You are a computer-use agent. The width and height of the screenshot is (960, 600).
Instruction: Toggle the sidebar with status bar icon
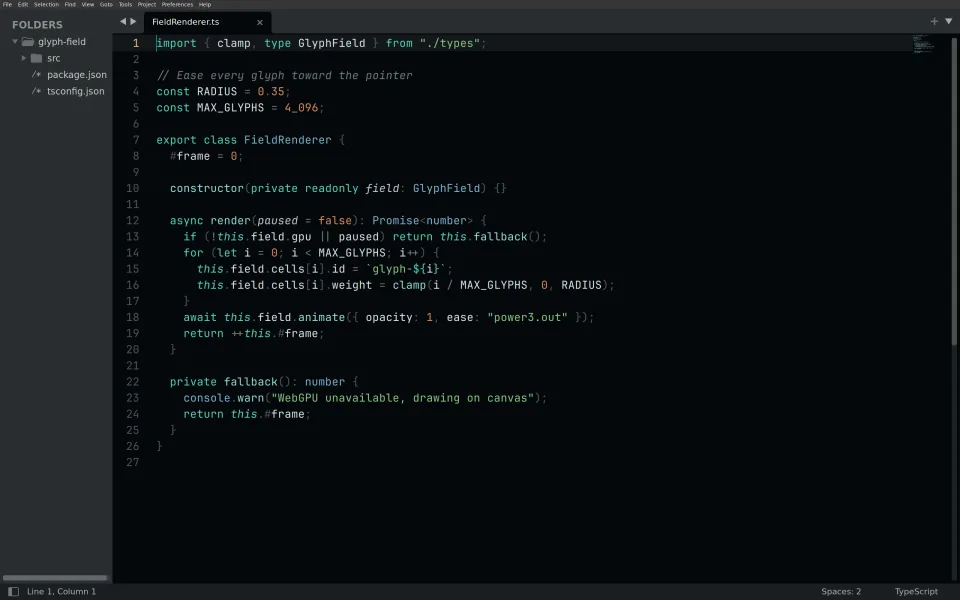[x=13, y=591]
